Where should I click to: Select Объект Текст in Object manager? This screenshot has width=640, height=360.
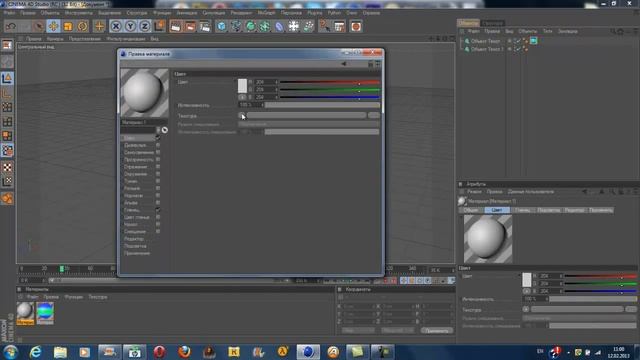click(485, 41)
